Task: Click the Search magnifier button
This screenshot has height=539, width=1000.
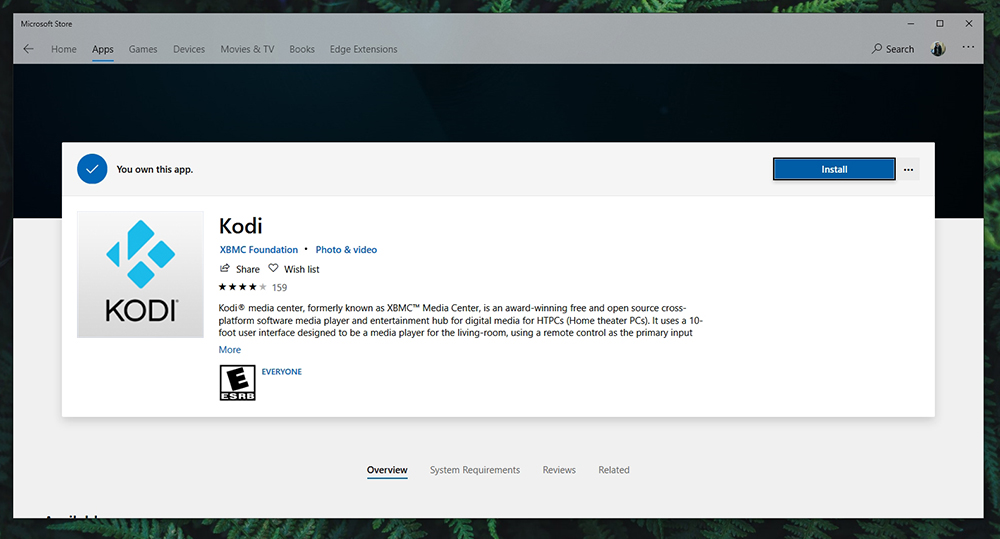Action: (x=893, y=49)
